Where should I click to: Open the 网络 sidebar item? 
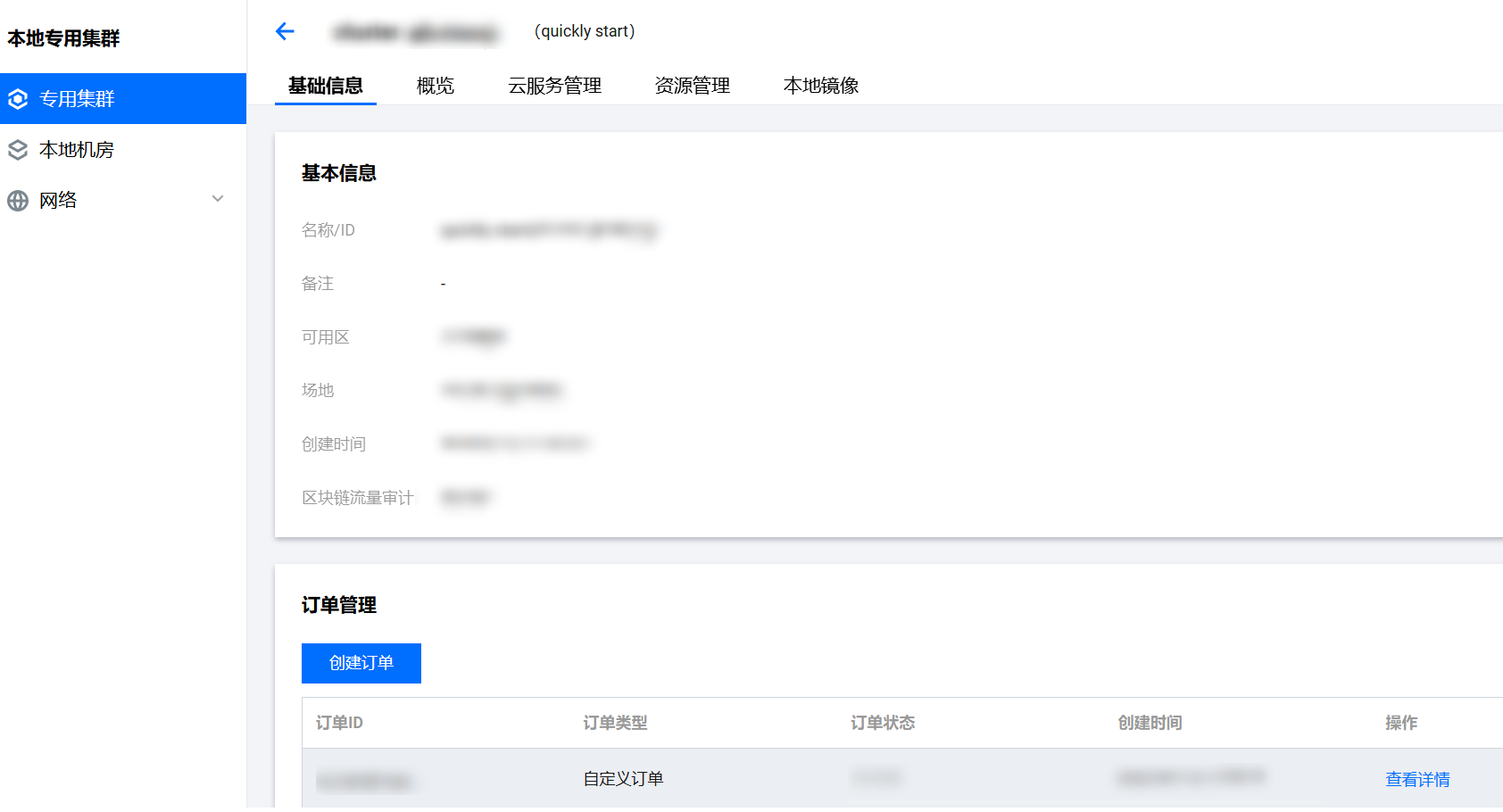click(123, 201)
